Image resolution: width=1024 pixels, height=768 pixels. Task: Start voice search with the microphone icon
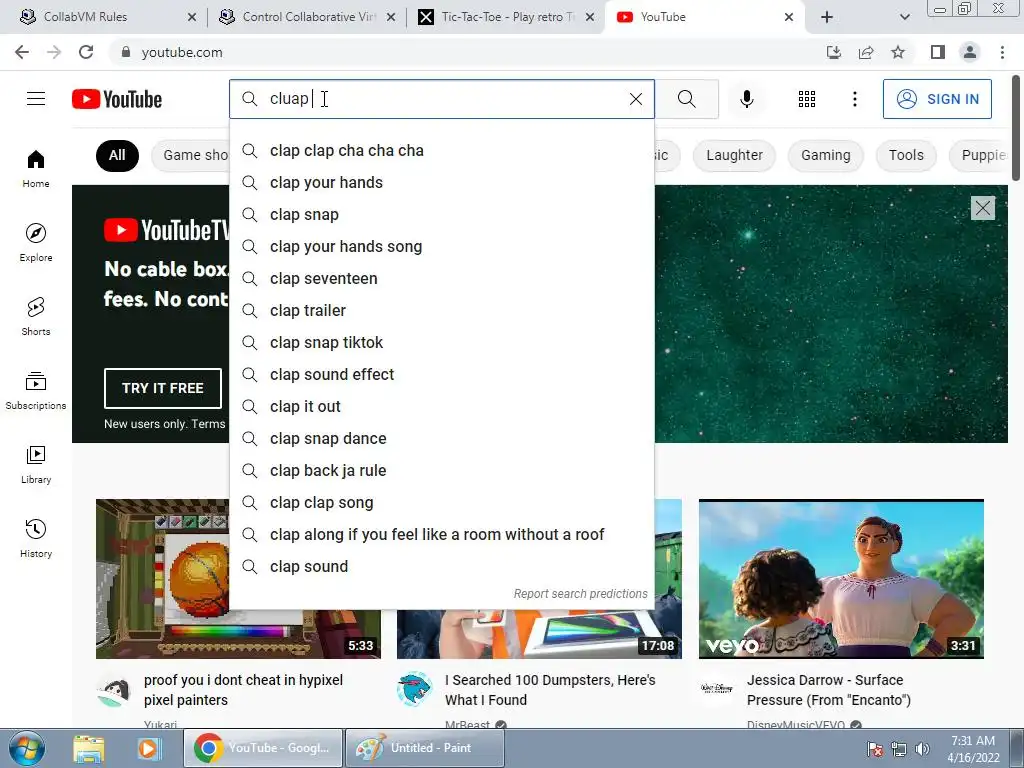[x=746, y=99]
